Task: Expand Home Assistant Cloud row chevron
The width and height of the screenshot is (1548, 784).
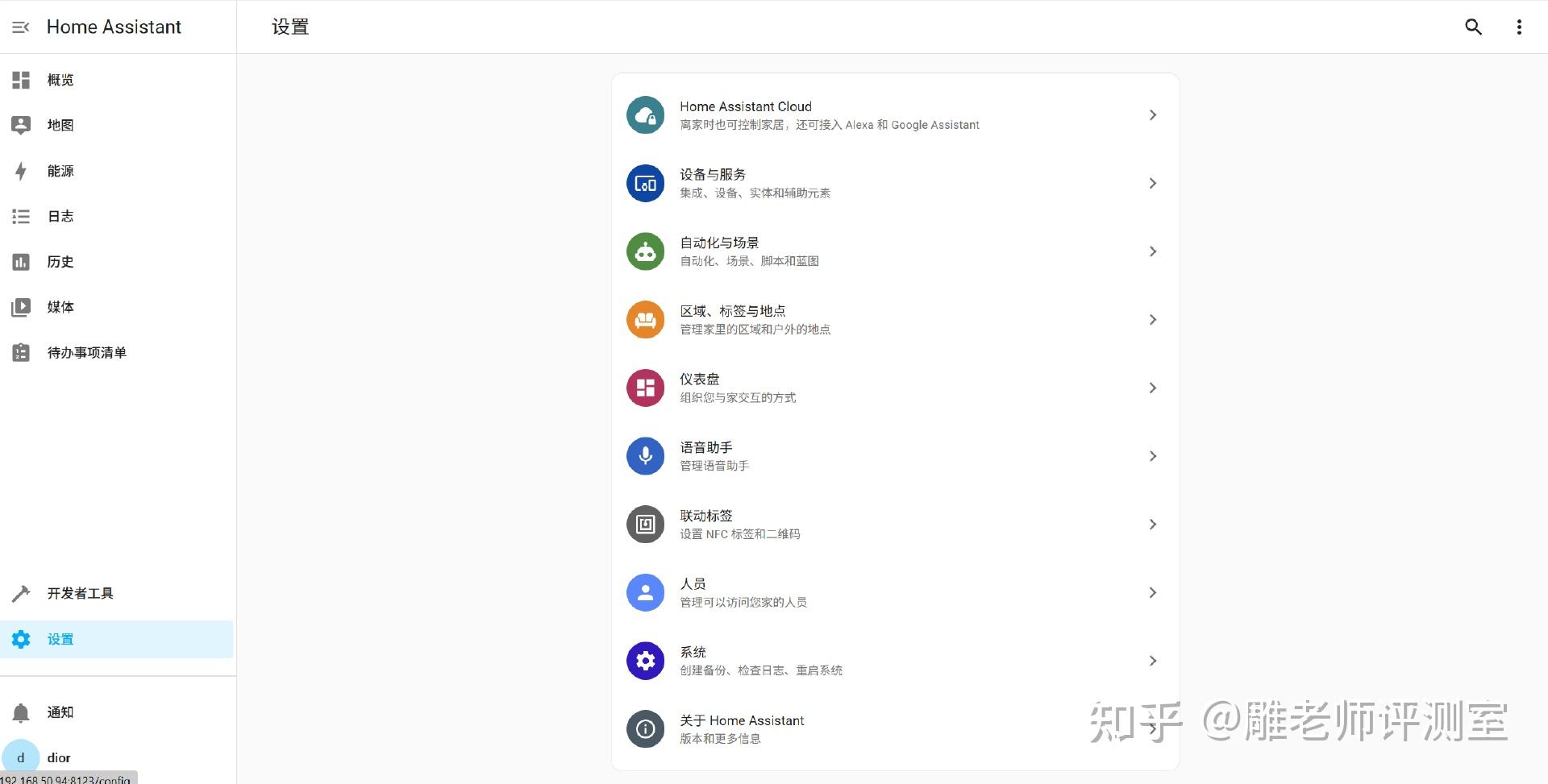Action: point(1153,115)
